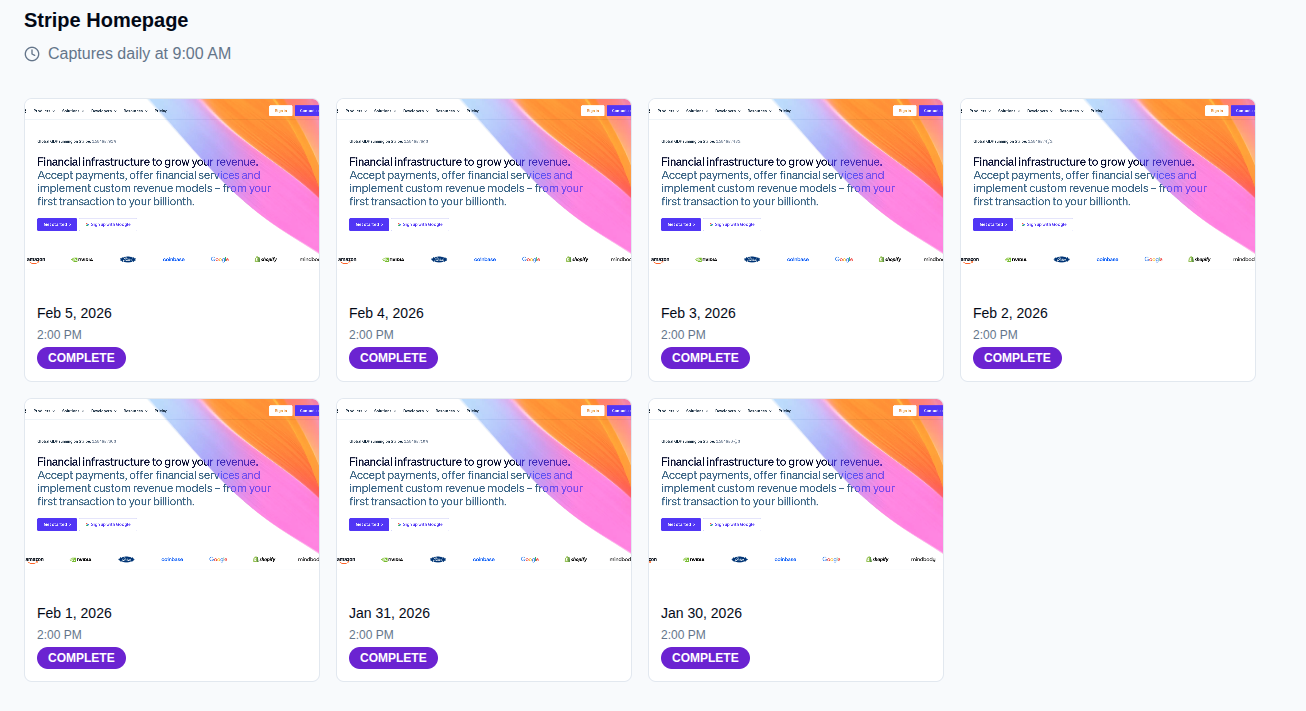Click the Google icon on the sign-up link
Image resolution: width=1306 pixels, height=711 pixels.
[x=88, y=224]
